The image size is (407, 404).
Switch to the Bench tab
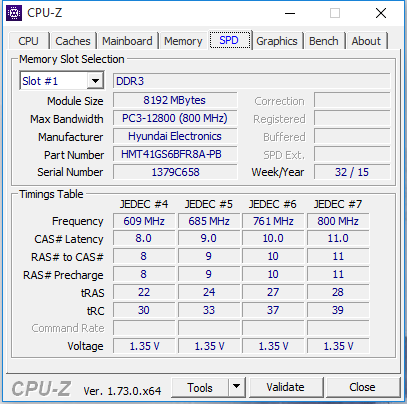pyautogui.click(x=323, y=41)
